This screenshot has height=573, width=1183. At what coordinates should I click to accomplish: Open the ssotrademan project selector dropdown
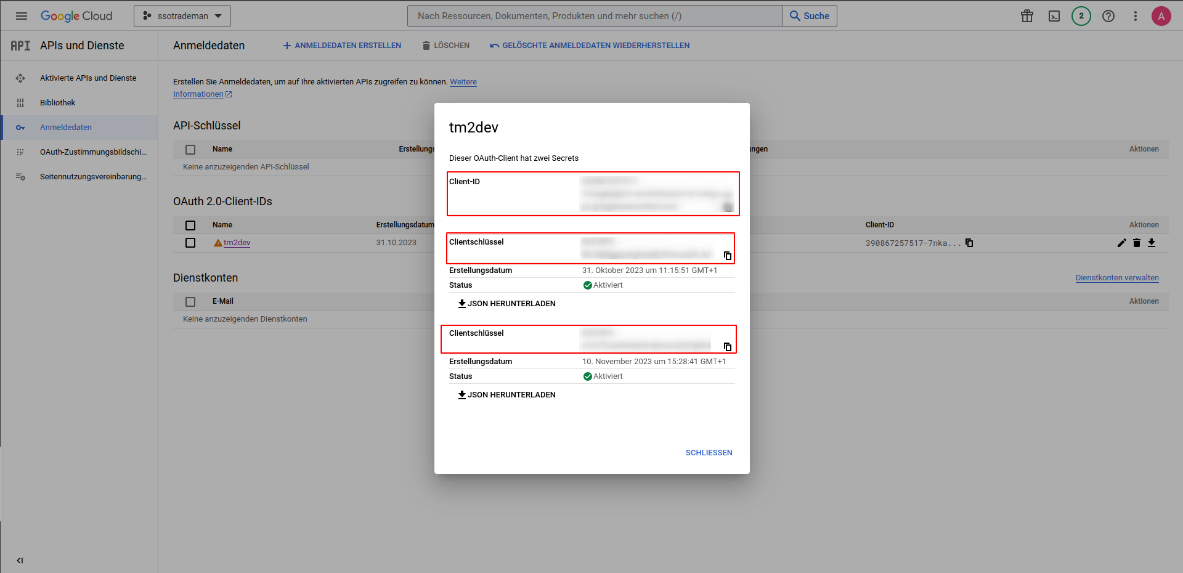[x=182, y=16]
